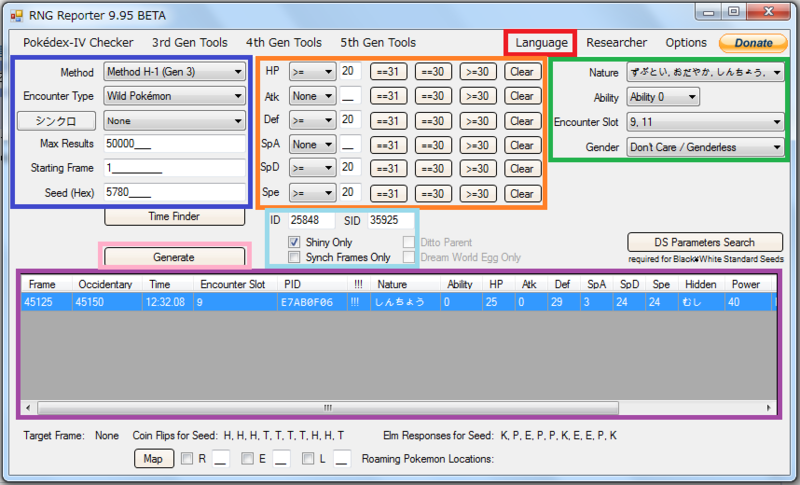Focus the Max Results field

[x=174, y=144]
